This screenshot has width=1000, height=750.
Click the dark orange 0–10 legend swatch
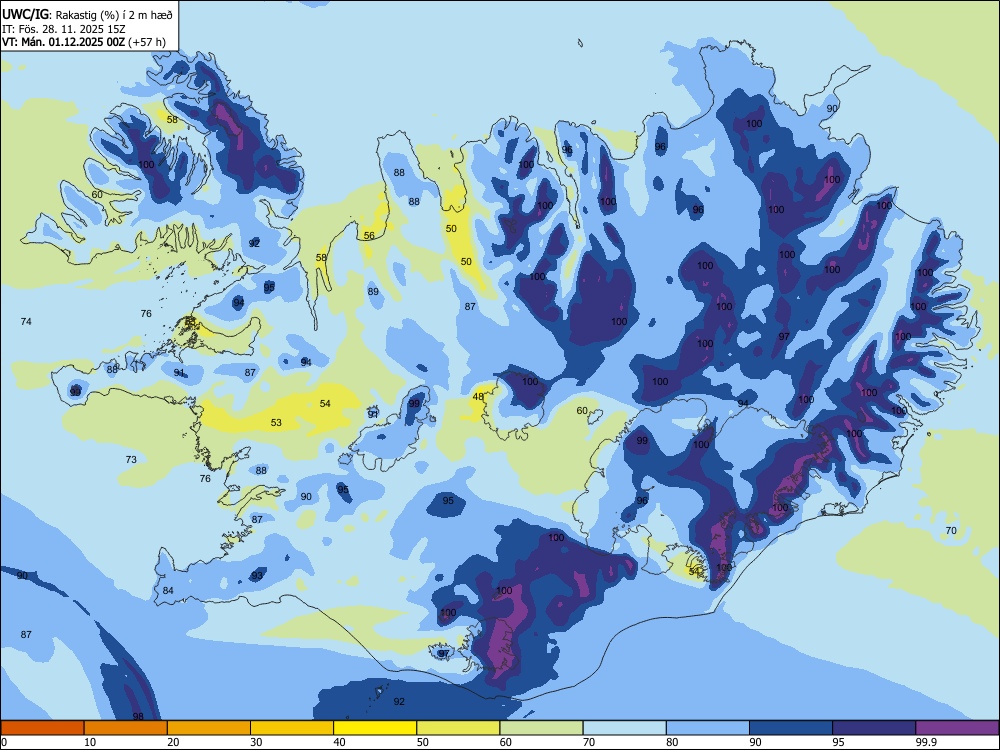42,728
